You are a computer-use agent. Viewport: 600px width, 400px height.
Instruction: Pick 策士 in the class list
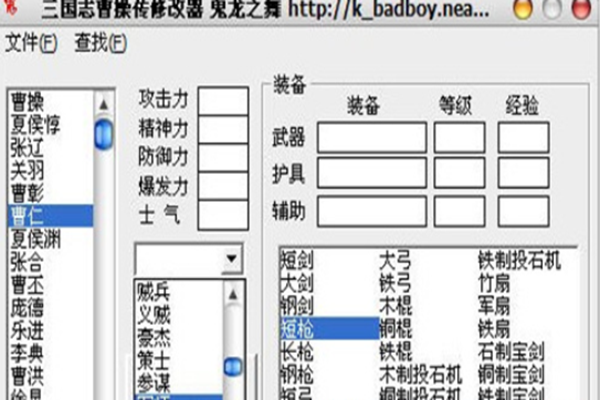pos(153,338)
